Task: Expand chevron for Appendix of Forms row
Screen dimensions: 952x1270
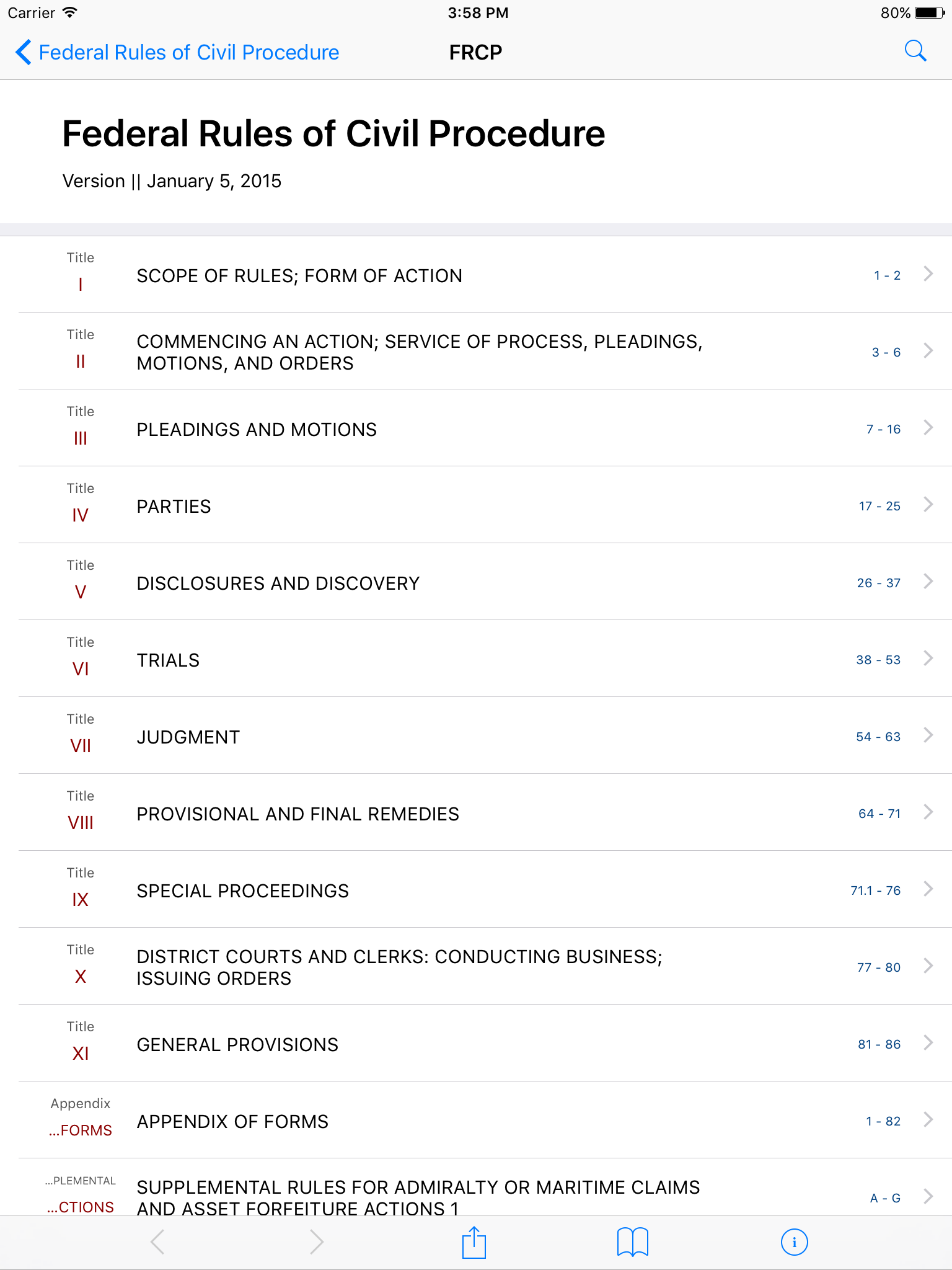Action: tap(928, 1119)
